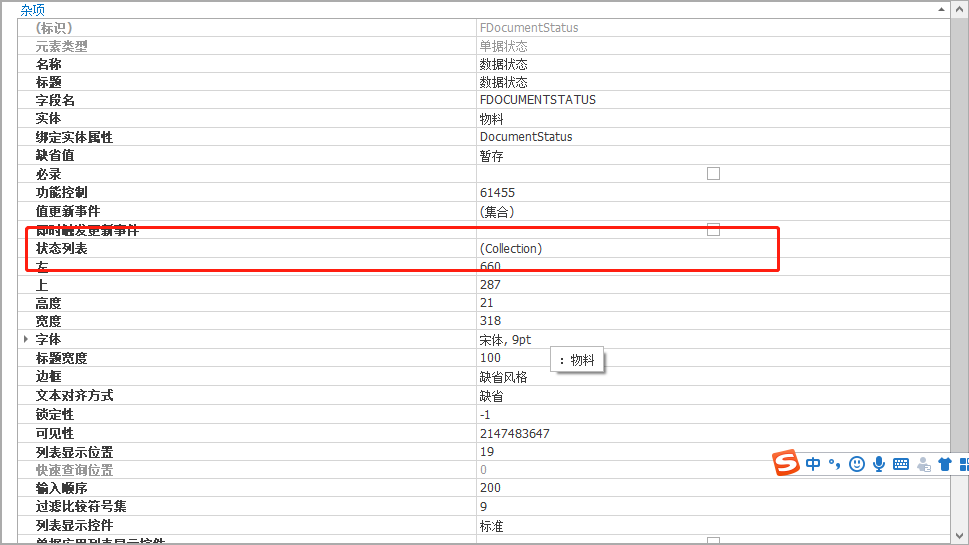The width and height of the screenshot is (969, 545).
Task: Click the Sogou input method logo
Action: (x=786, y=463)
